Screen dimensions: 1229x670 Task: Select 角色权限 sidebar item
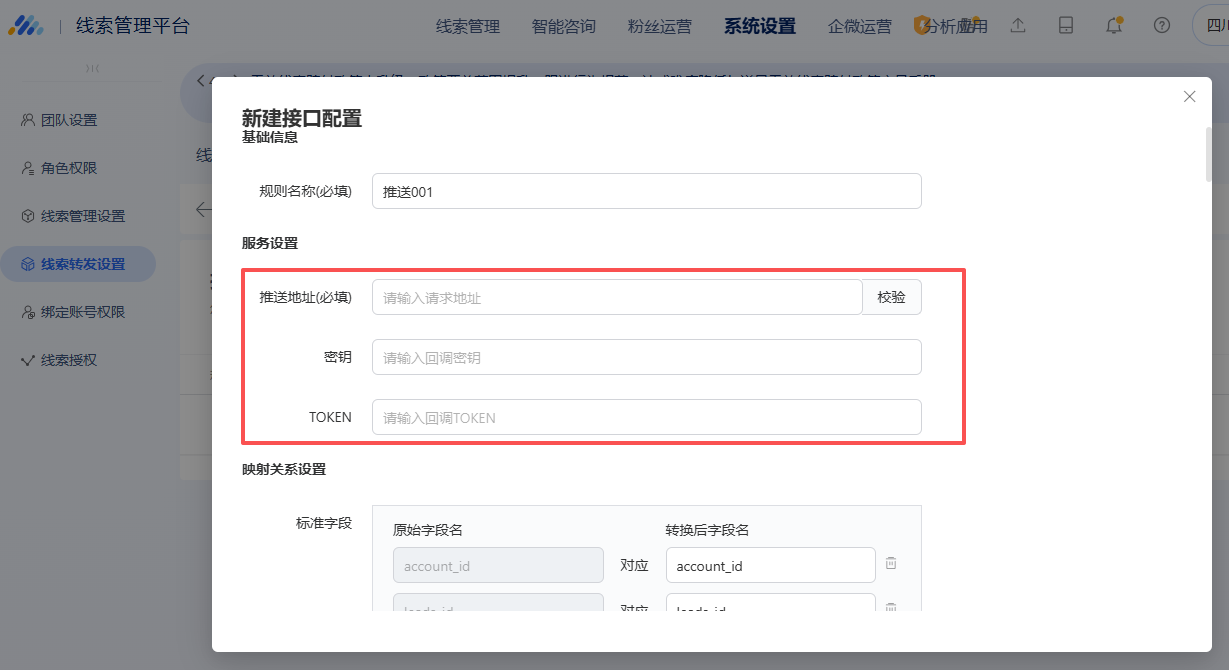click(69, 168)
